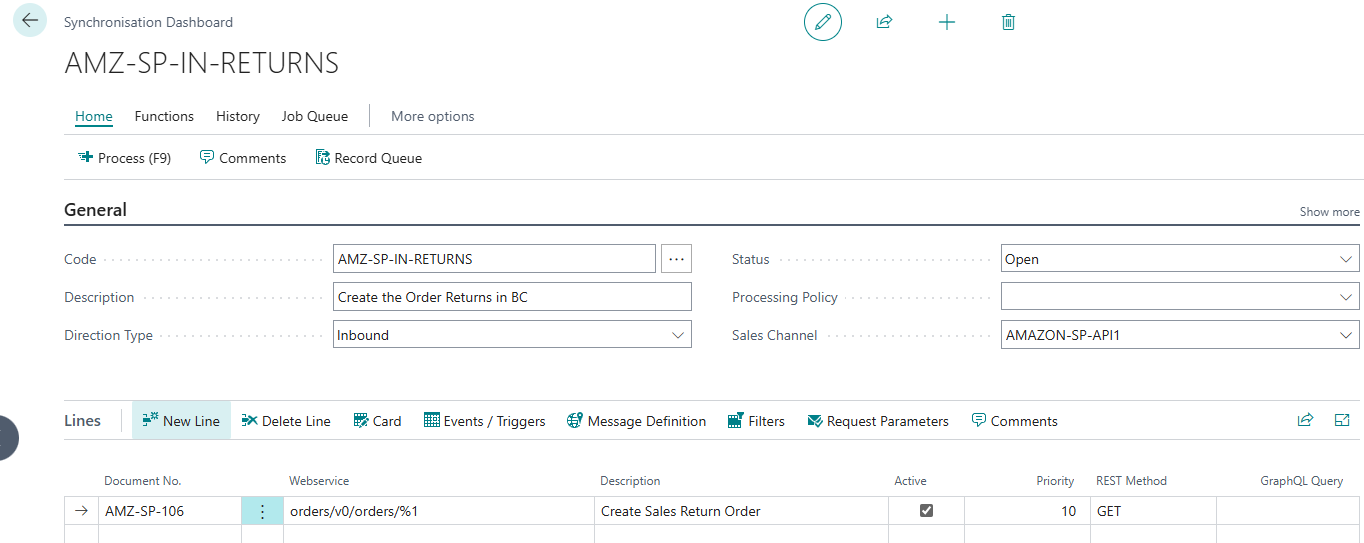
Task: Click the back arrow button
Action: pyautogui.click(x=29, y=20)
